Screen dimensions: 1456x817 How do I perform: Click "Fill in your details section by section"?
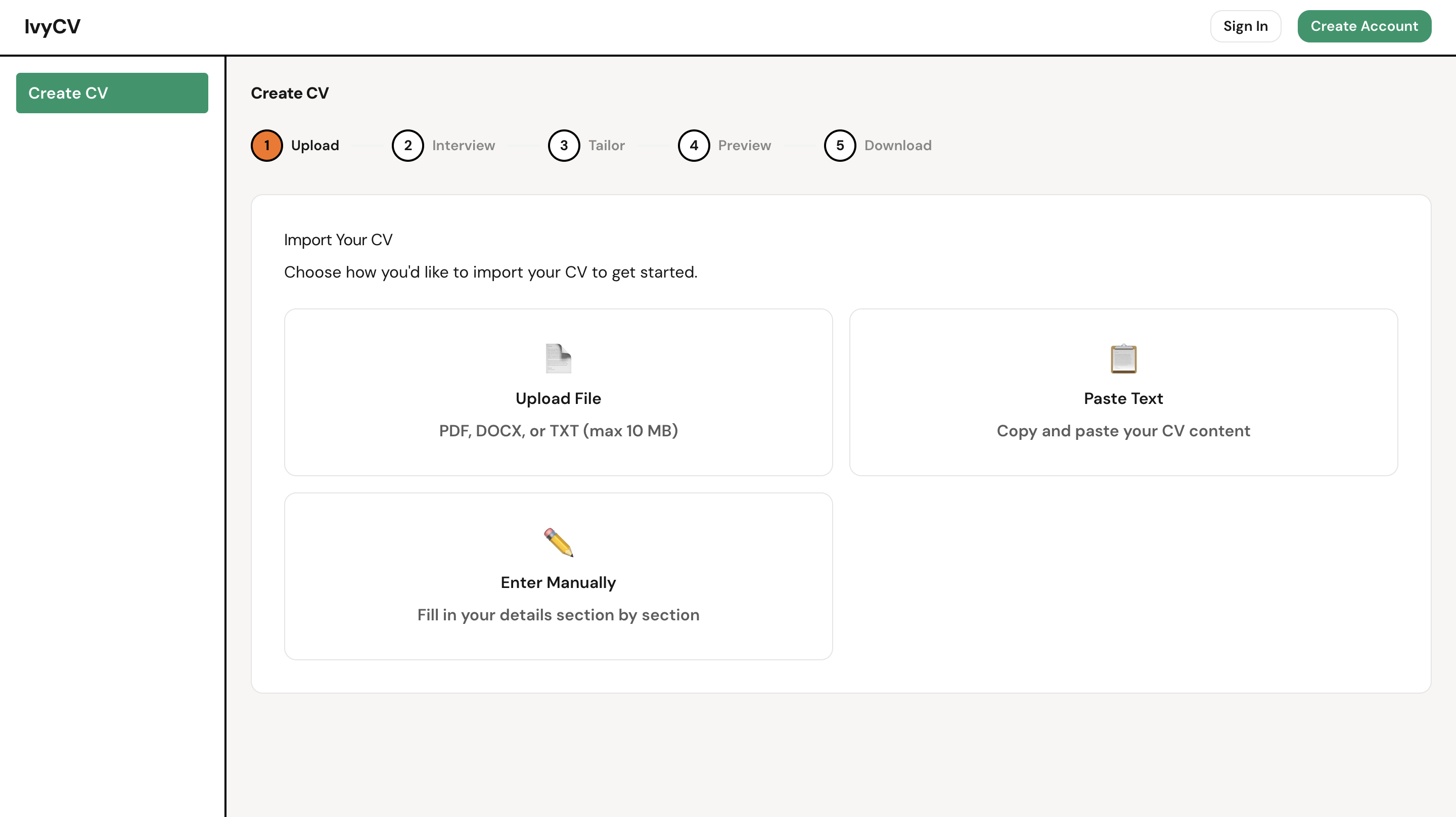tap(558, 615)
